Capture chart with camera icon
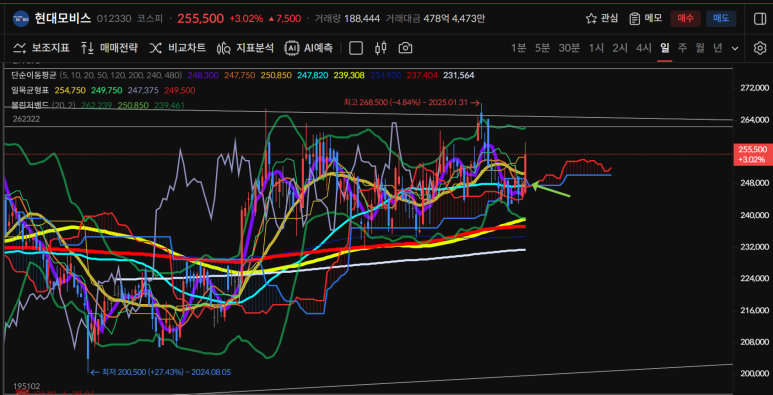This screenshot has height=395, width=773. [x=405, y=48]
